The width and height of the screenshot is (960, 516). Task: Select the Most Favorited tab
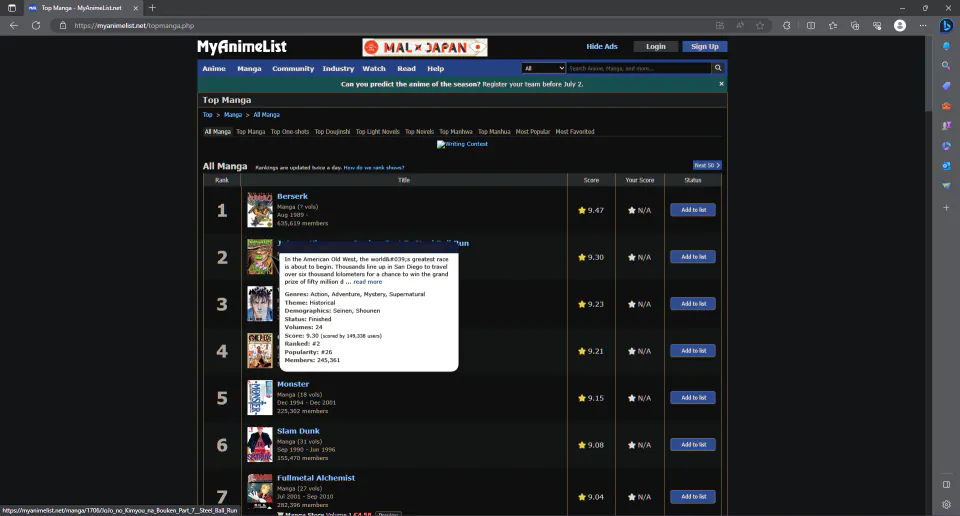click(x=574, y=132)
